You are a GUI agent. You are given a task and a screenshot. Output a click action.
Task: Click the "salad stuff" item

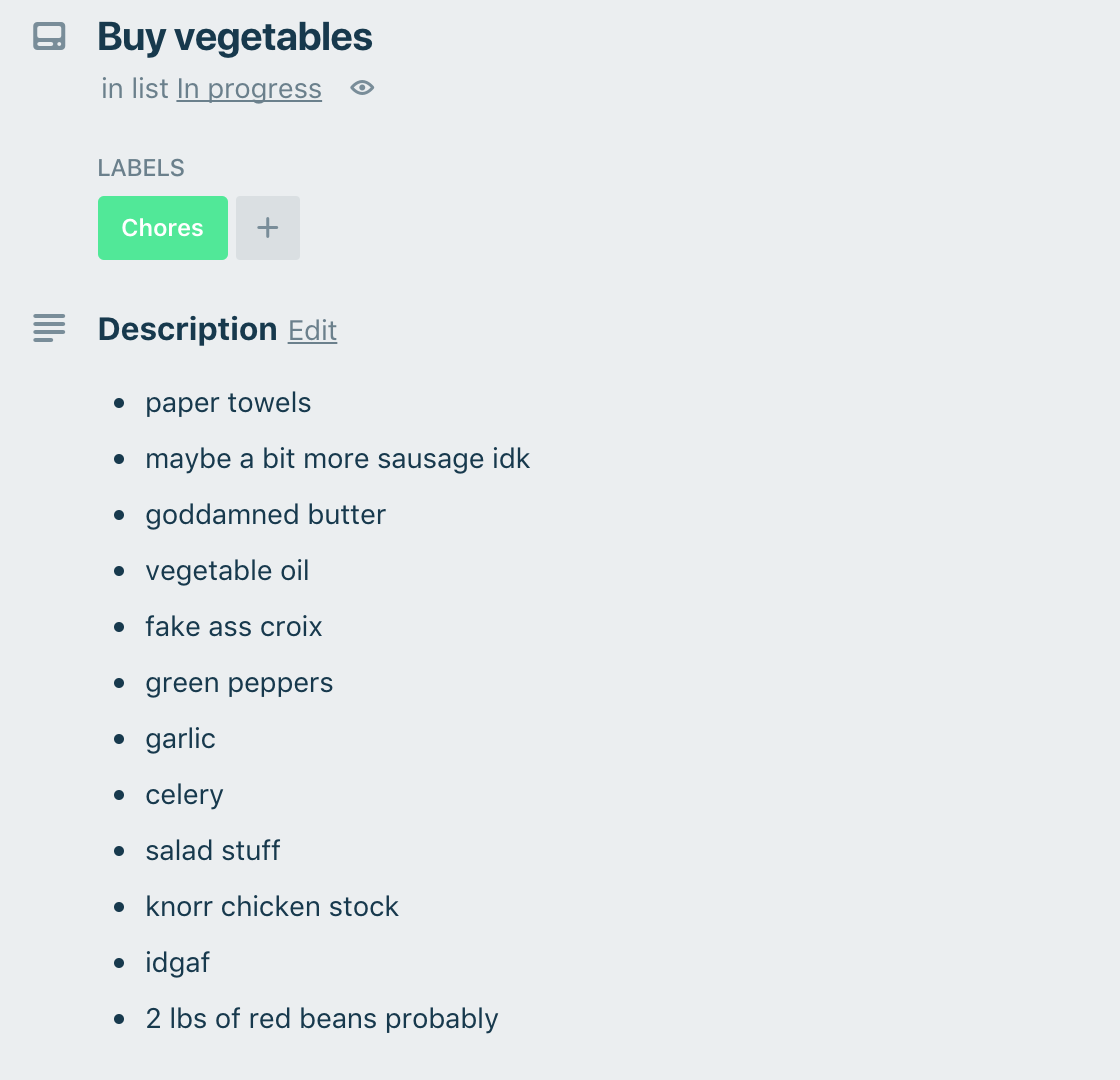[x=212, y=851]
